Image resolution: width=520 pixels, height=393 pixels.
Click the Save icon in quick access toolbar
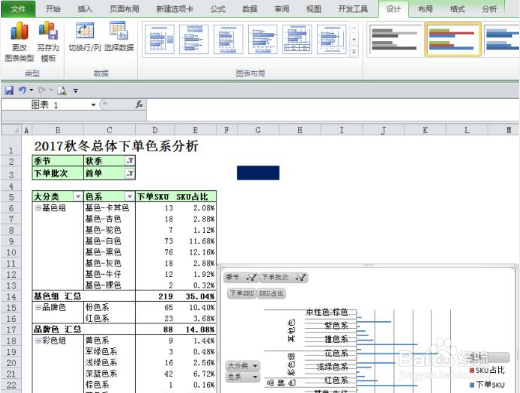[x=9, y=90]
